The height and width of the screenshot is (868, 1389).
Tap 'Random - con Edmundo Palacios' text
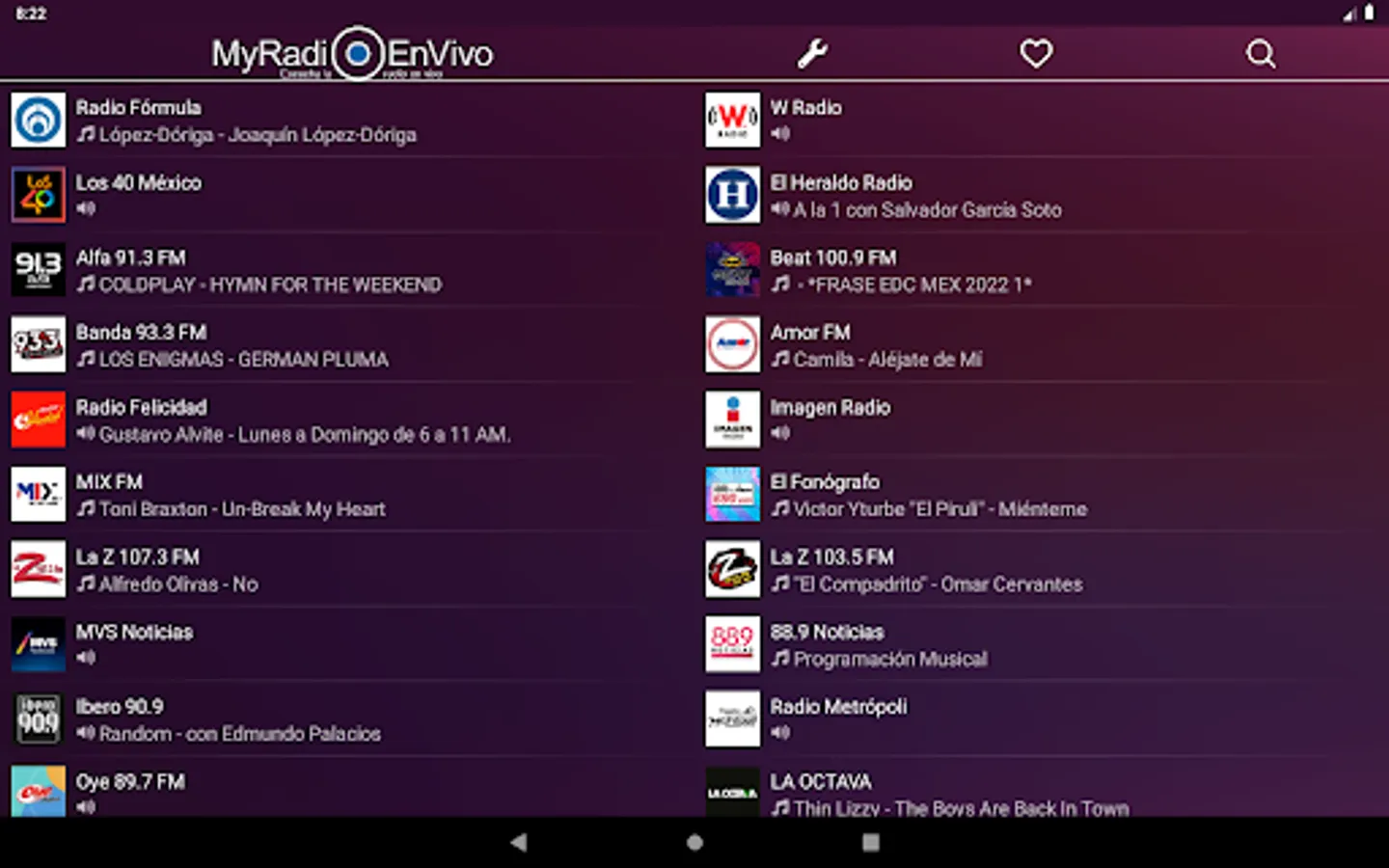coord(240,734)
